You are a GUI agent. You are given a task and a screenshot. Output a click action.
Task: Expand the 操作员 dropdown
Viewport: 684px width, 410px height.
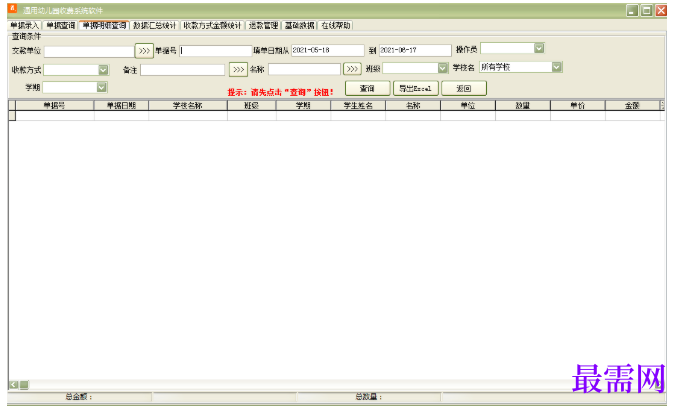(539, 48)
